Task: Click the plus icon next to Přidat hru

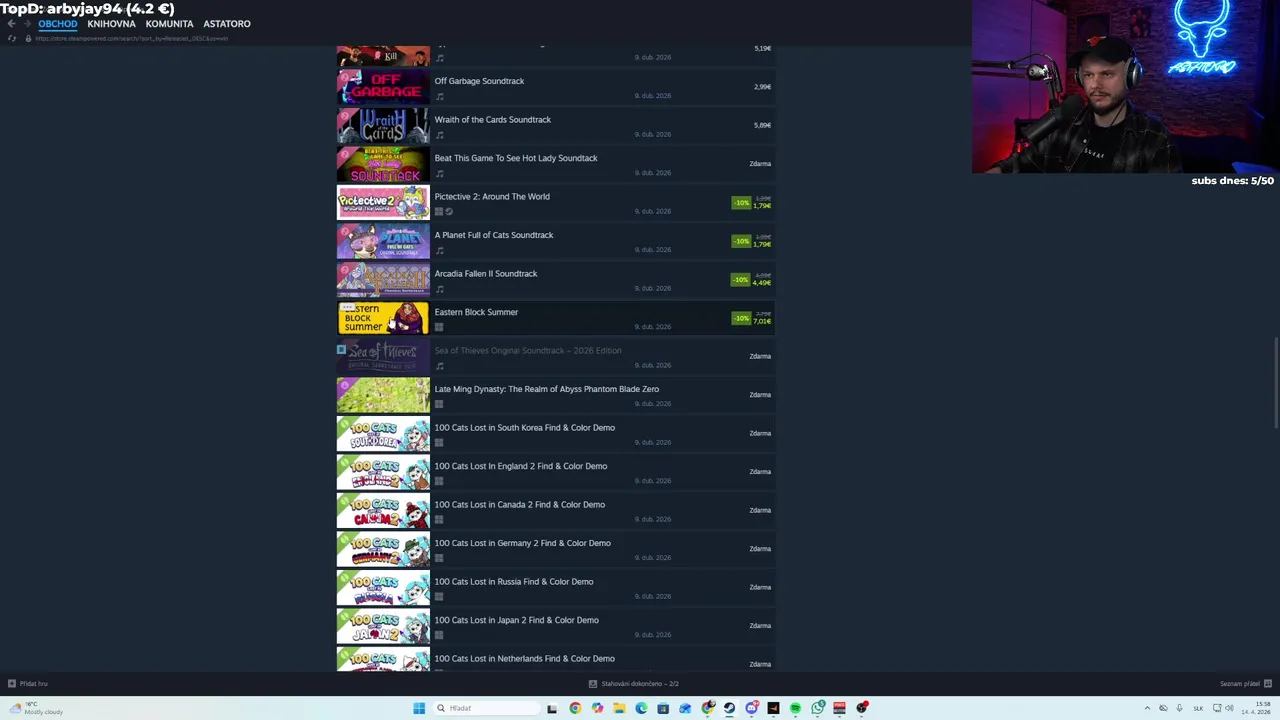Action: point(11,684)
